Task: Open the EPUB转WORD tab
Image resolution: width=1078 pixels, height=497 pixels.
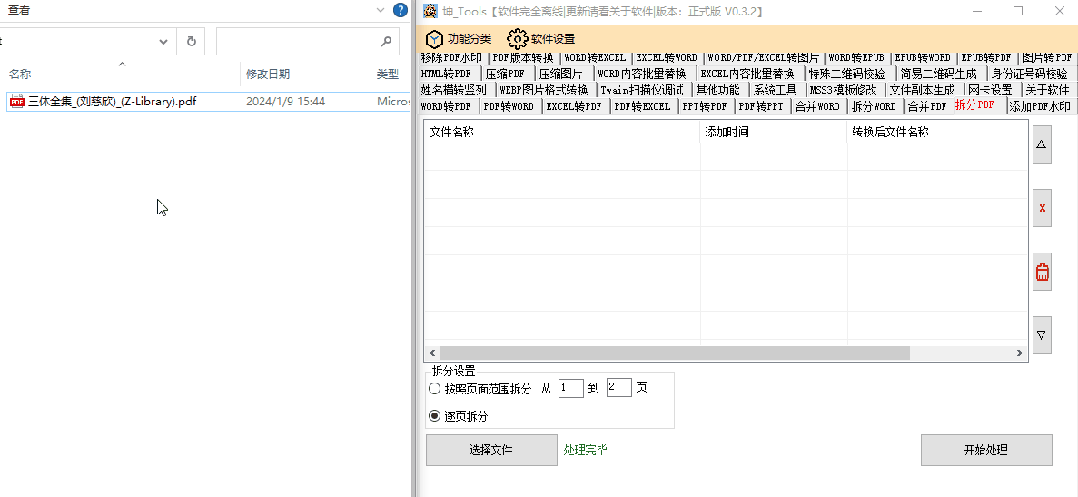Action: [921, 58]
